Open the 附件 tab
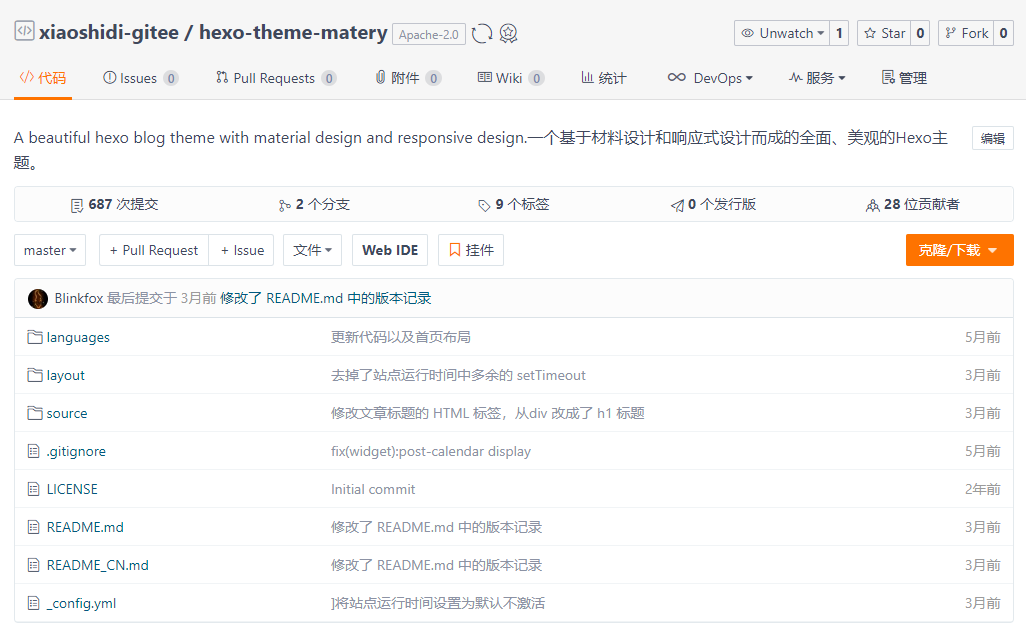Viewport: 1026px width, 632px height. [408, 78]
